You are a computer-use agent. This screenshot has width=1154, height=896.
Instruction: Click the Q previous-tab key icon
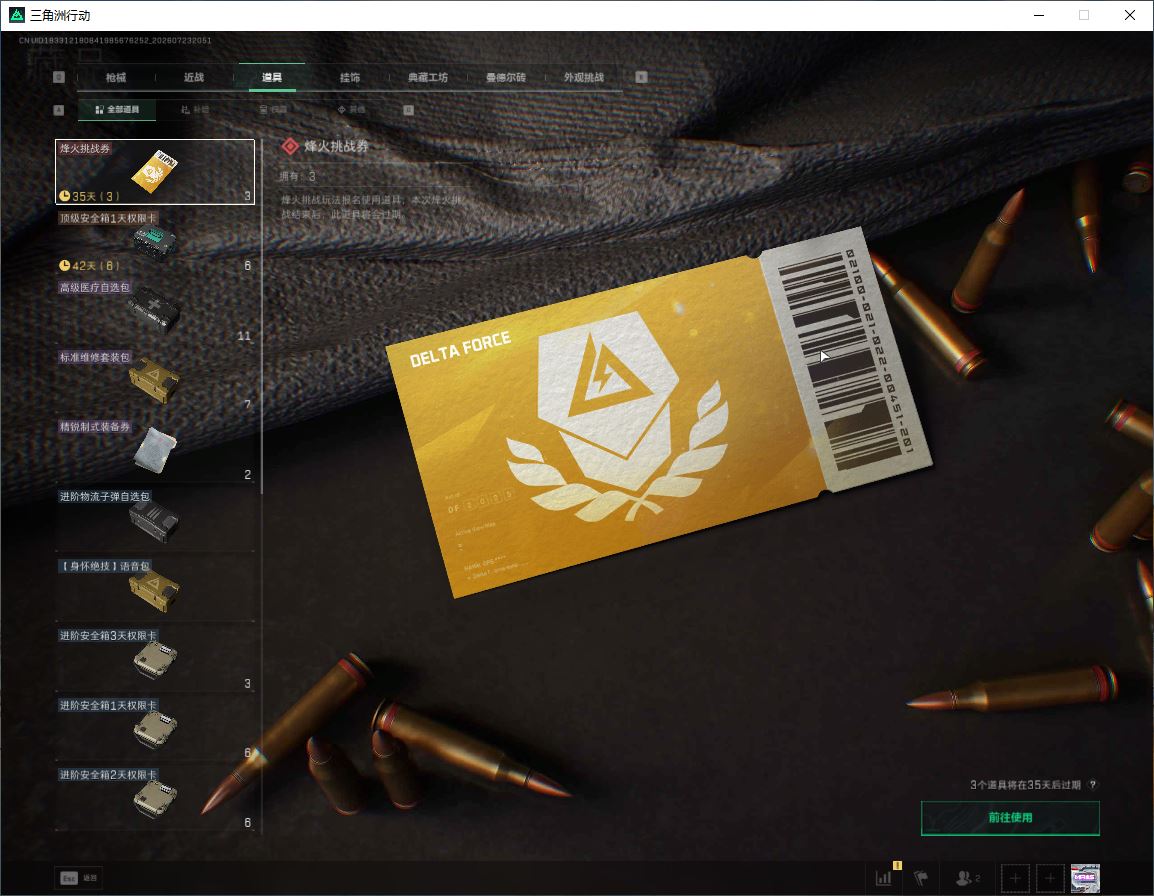59,77
